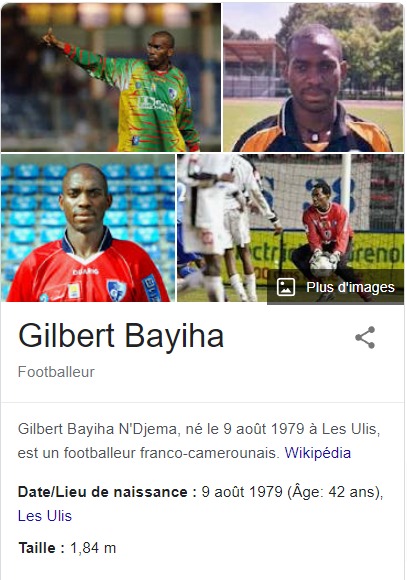407x580 pixels.
Task: Open the Plus d'images gallery button
Action: pos(335,287)
